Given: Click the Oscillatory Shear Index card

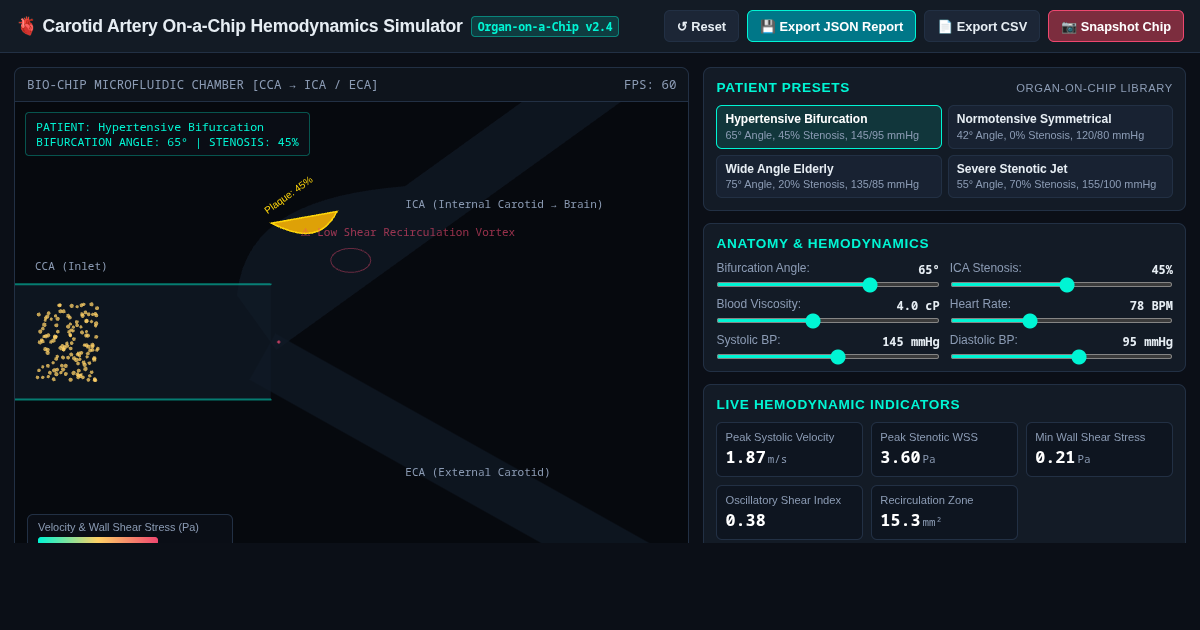Looking at the screenshot, I should [789, 512].
